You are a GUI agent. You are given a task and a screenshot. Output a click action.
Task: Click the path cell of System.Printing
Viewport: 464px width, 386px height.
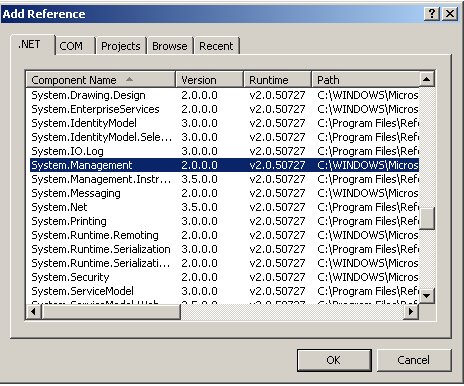coord(368,221)
